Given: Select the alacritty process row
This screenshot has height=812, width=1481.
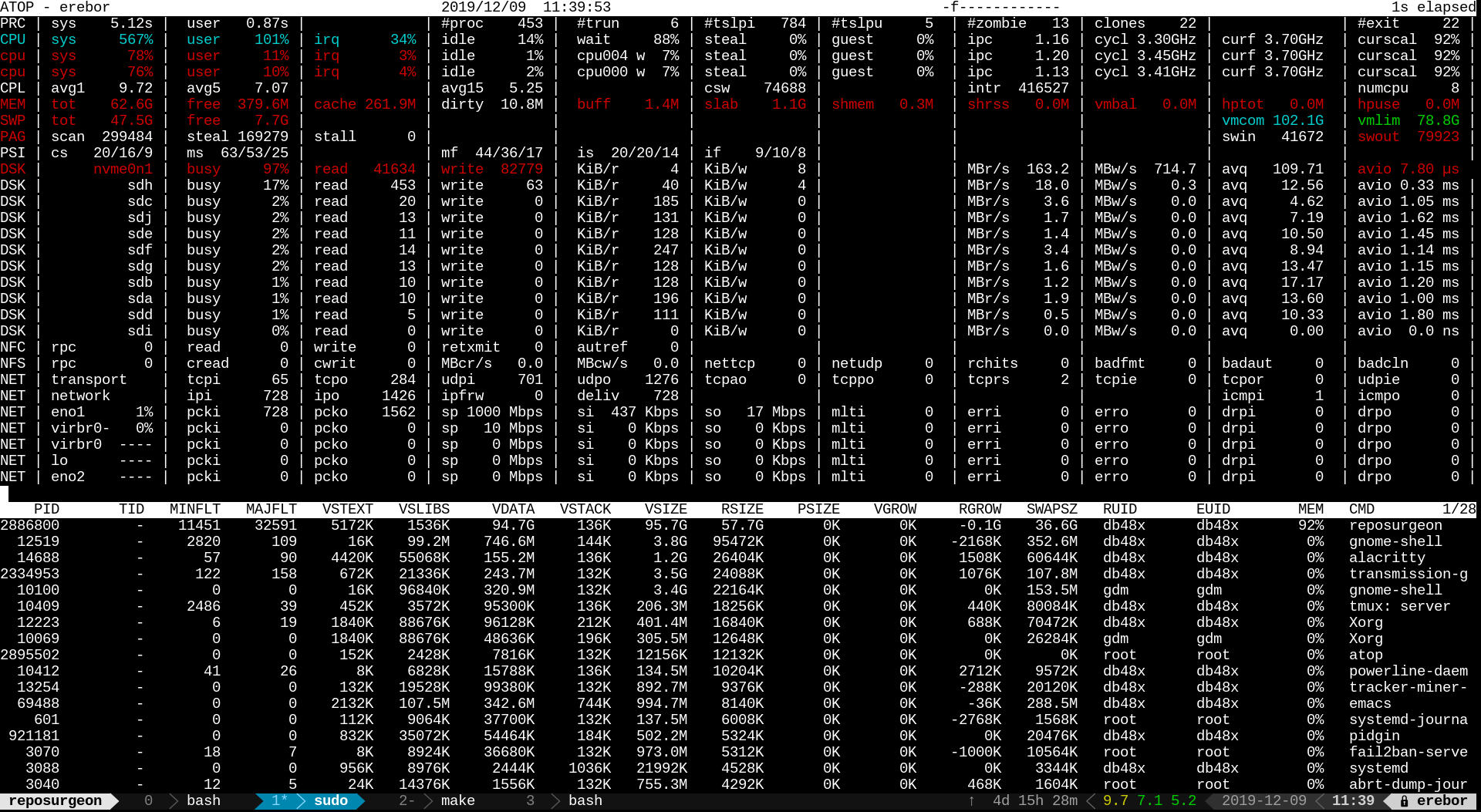Looking at the screenshot, I should click(738, 558).
